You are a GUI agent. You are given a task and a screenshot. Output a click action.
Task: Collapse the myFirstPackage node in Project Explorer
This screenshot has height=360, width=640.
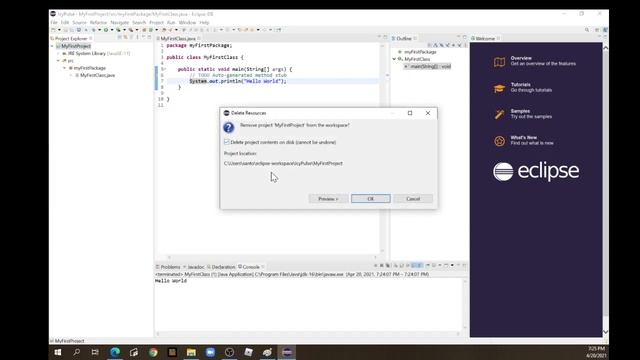click(x=64, y=68)
